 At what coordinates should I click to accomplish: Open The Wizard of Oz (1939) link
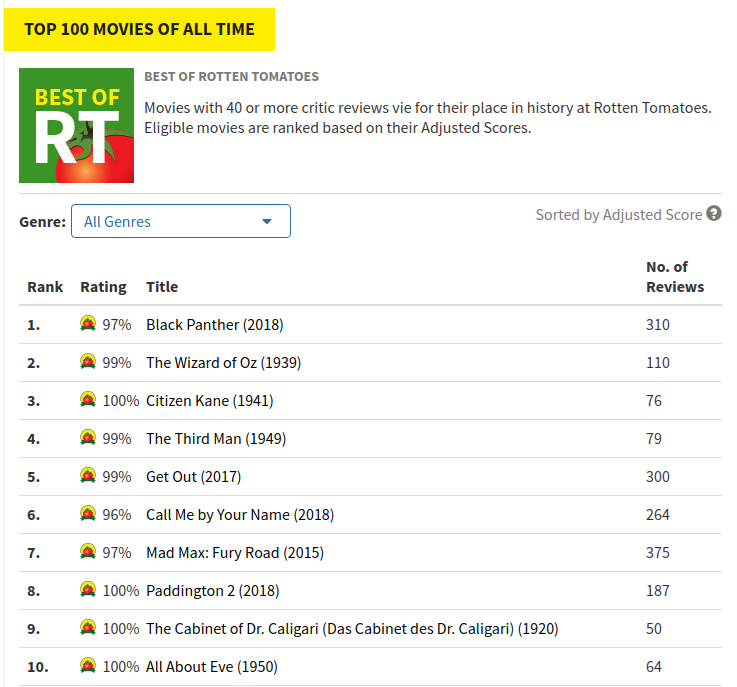[223, 362]
